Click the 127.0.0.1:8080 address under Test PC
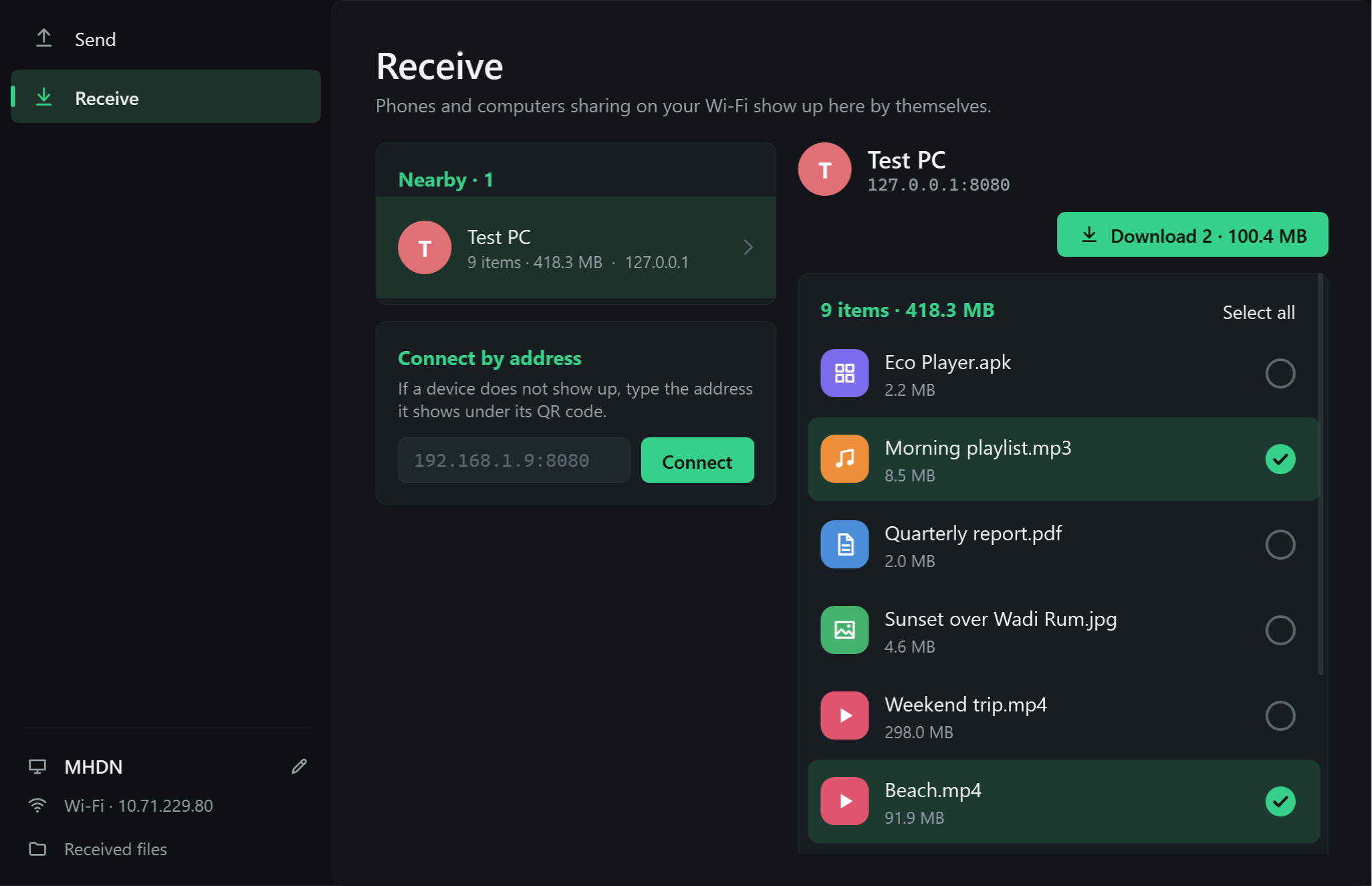This screenshot has height=886, width=1372. tap(939, 185)
